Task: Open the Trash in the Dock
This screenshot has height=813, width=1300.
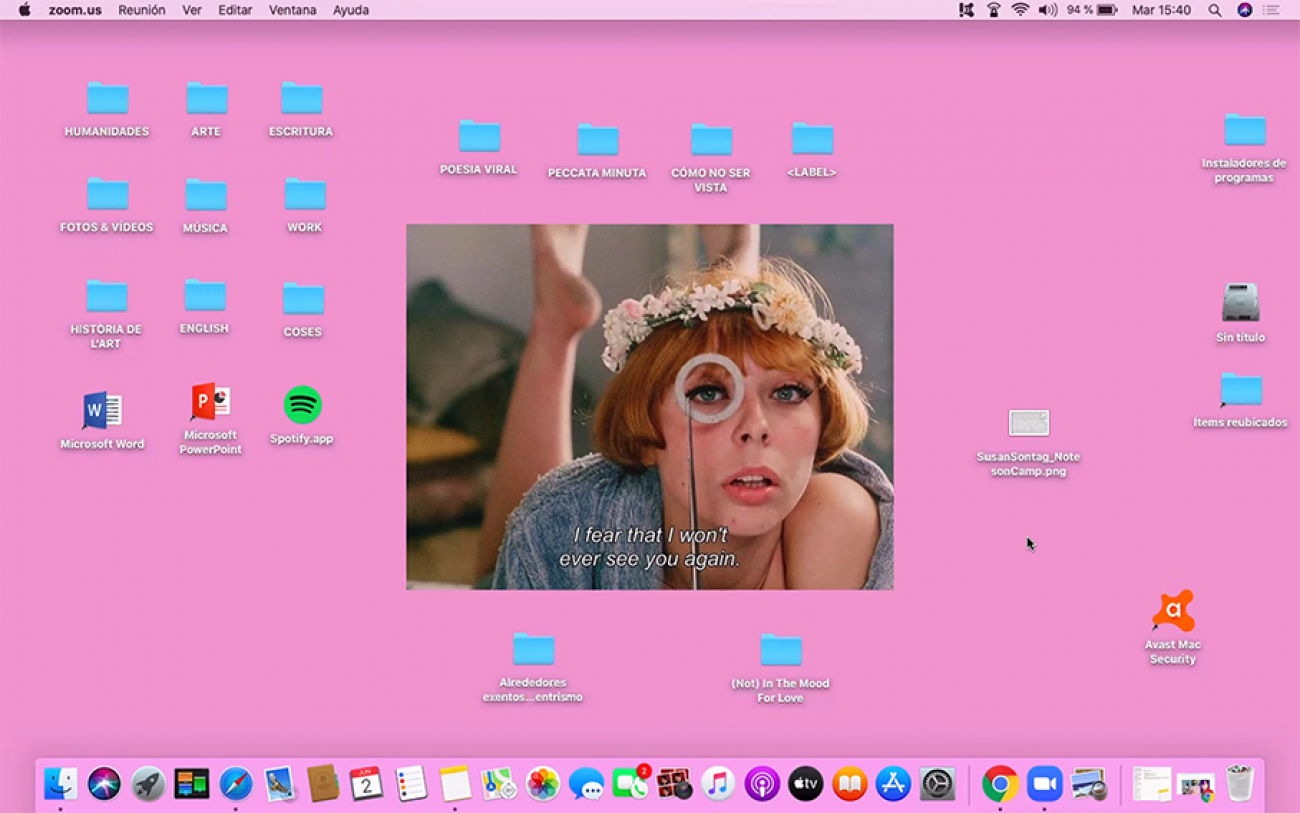Action: 1239,784
